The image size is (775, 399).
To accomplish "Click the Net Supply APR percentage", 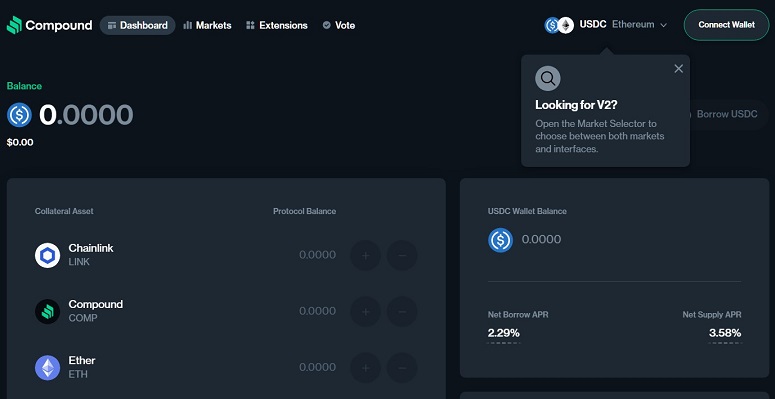I will click(x=725, y=333).
